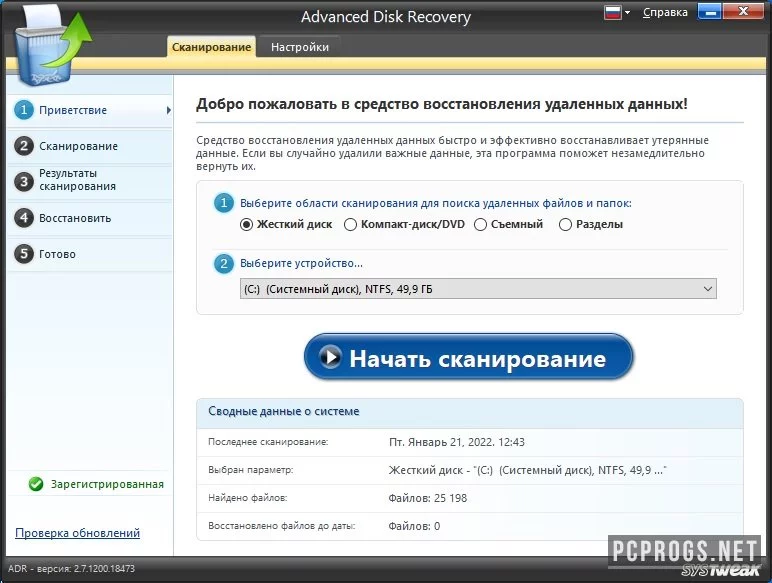Click the Russian flag language icon
Image resolution: width=772 pixels, height=583 pixels.
[612, 12]
